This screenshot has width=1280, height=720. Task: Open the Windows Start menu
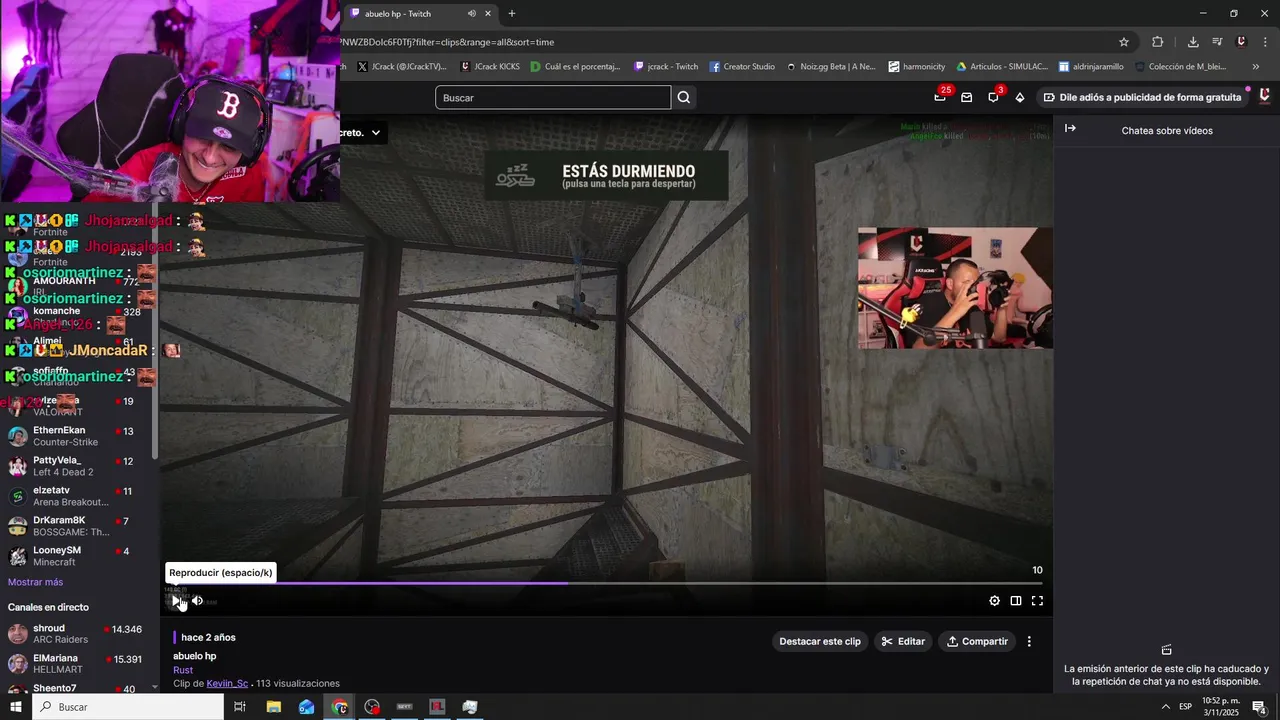point(16,707)
